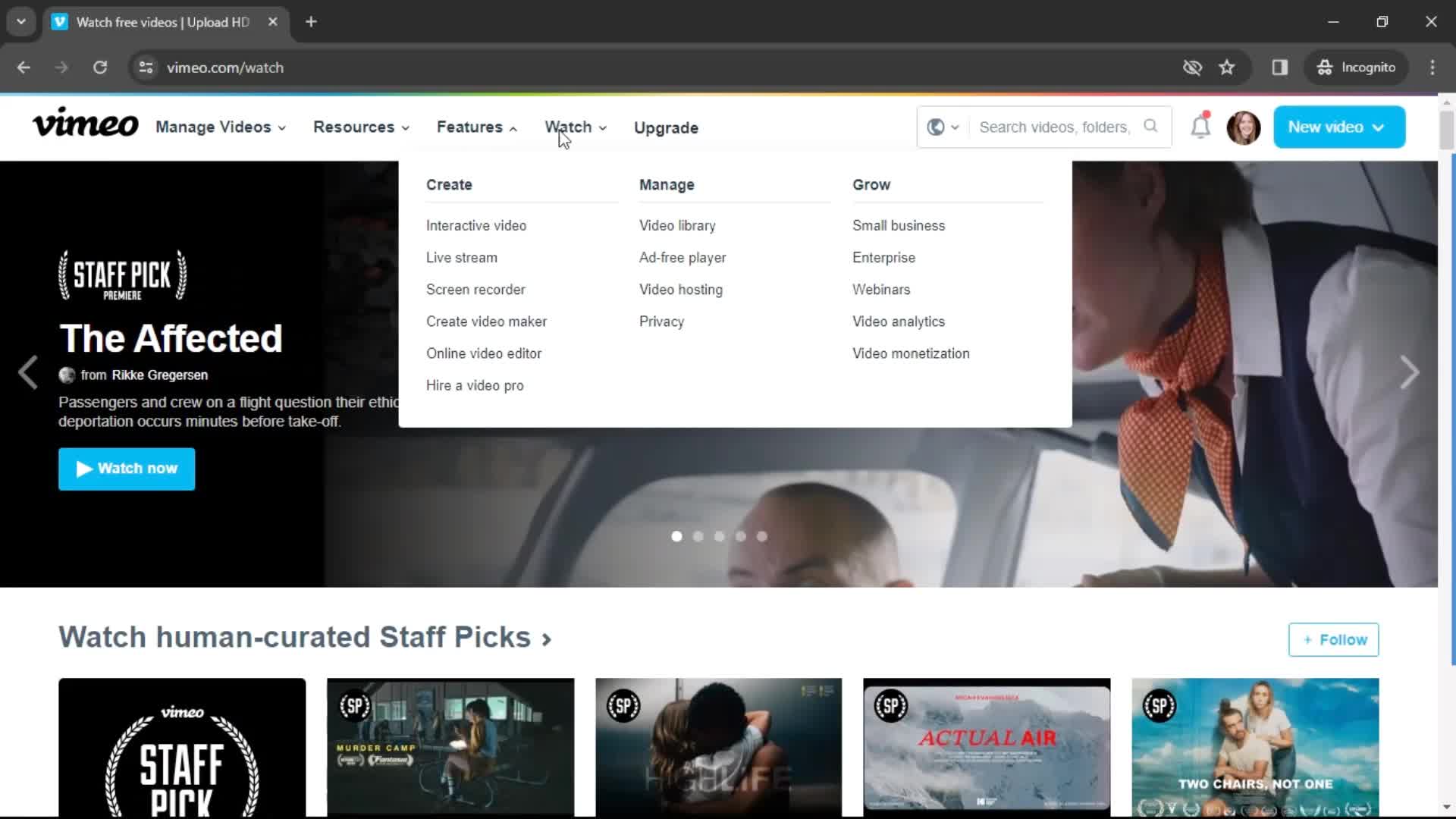Select Ad-free player
This screenshot has width=1456, height=819.
[682, 257]
